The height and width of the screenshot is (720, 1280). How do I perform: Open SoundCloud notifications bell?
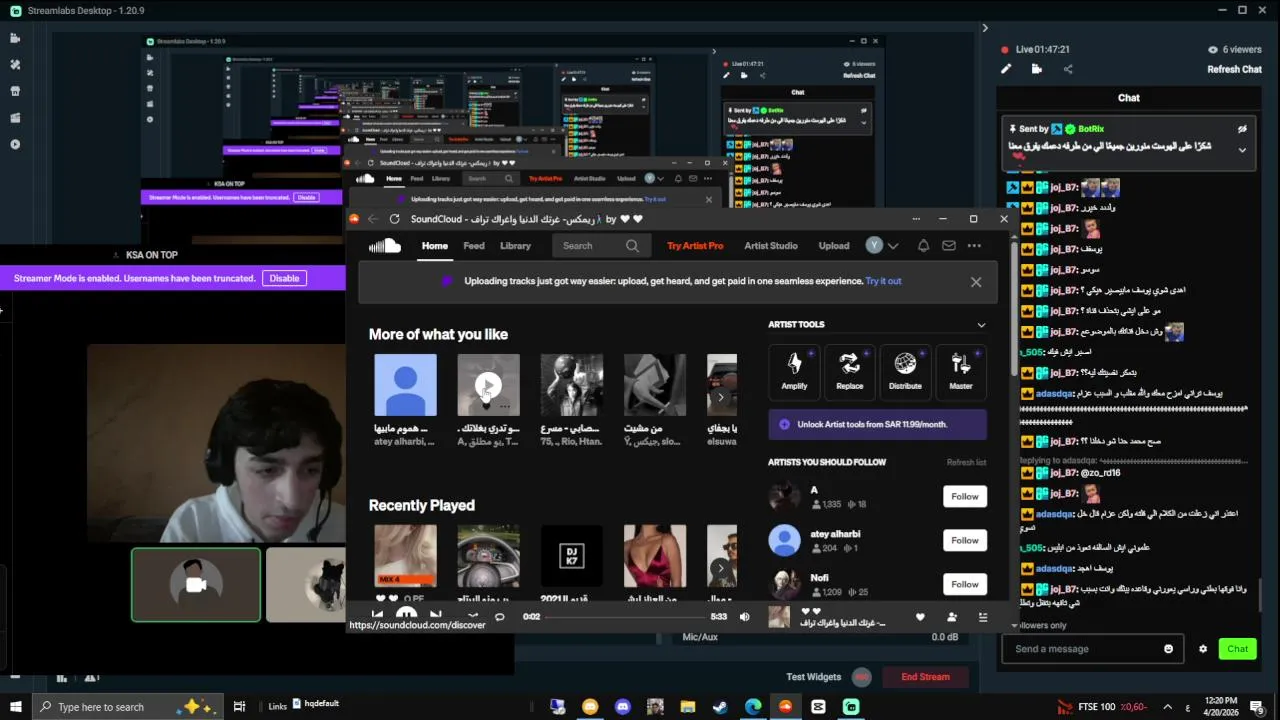pyautogui.click(x=923, y=246)
